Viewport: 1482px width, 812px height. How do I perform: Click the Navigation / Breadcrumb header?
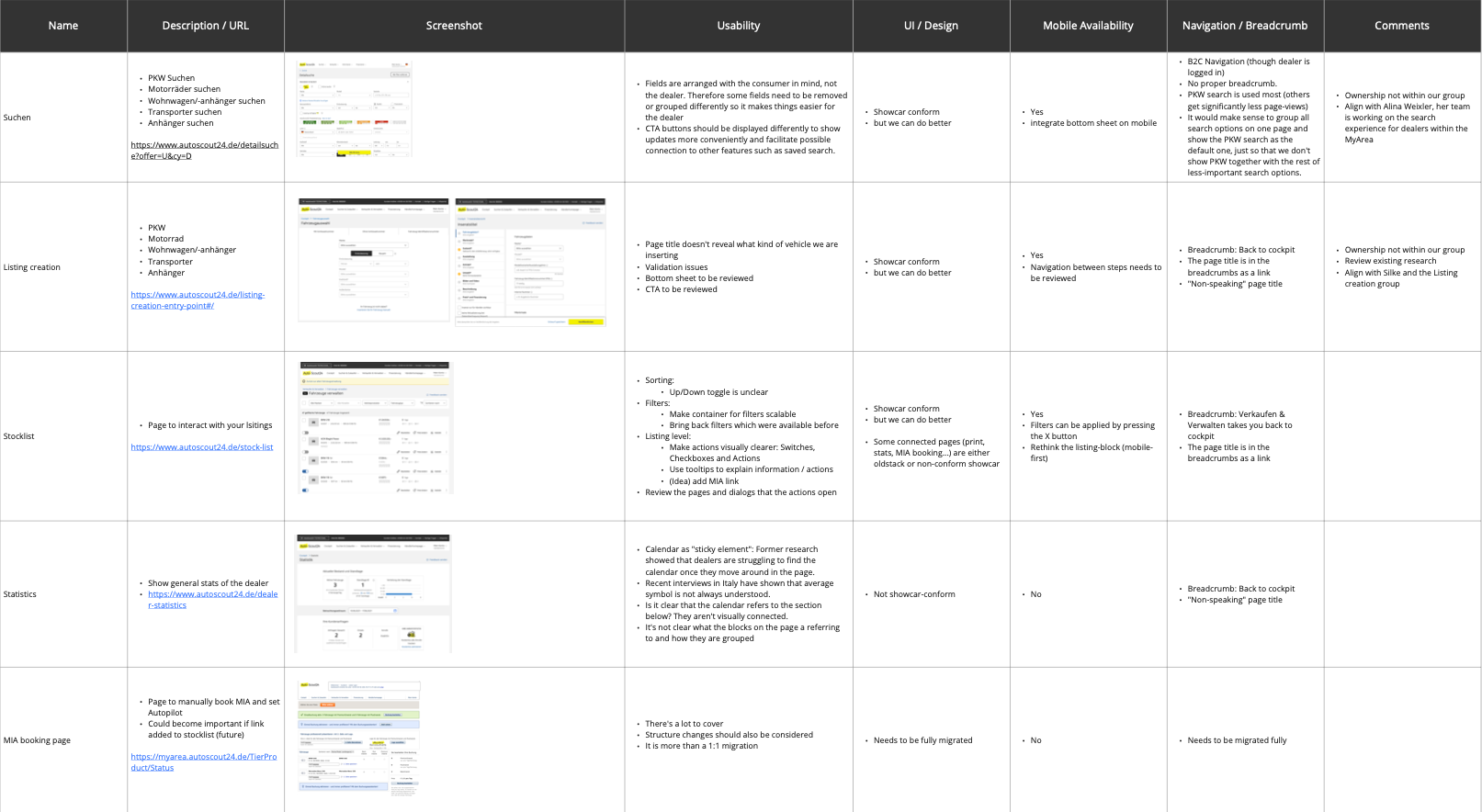(1245, 26)
